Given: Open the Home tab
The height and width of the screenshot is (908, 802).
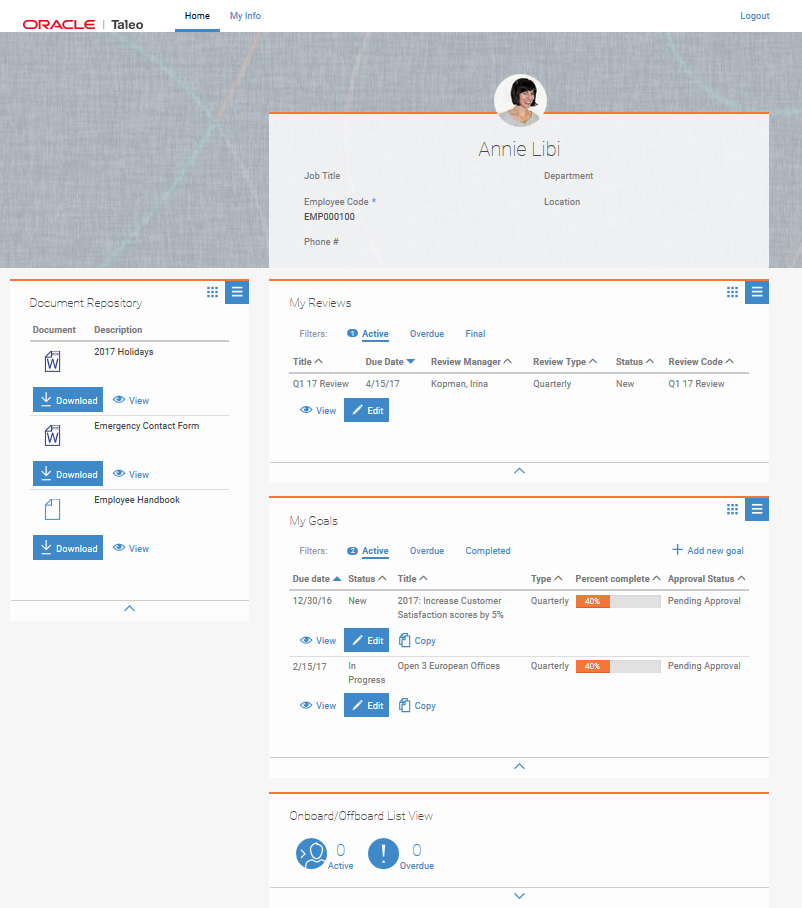Looking at the screenshot, I should (197, 16).
